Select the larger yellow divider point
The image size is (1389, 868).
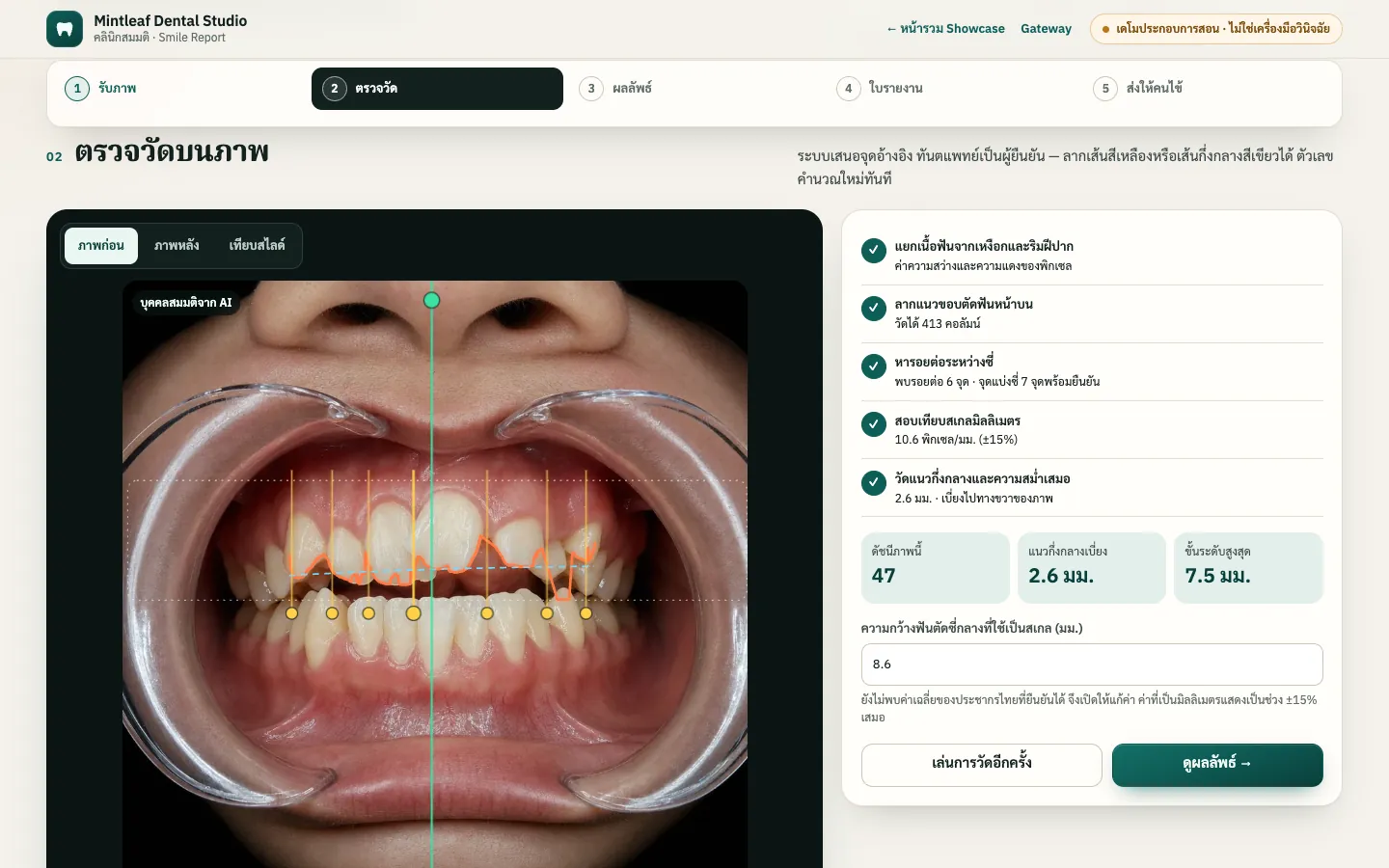[414, 613]
